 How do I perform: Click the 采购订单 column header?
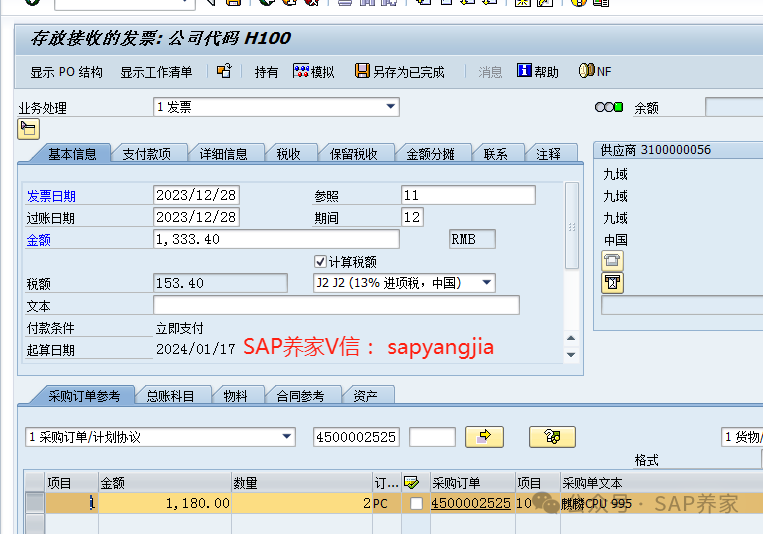pos(472,483)
